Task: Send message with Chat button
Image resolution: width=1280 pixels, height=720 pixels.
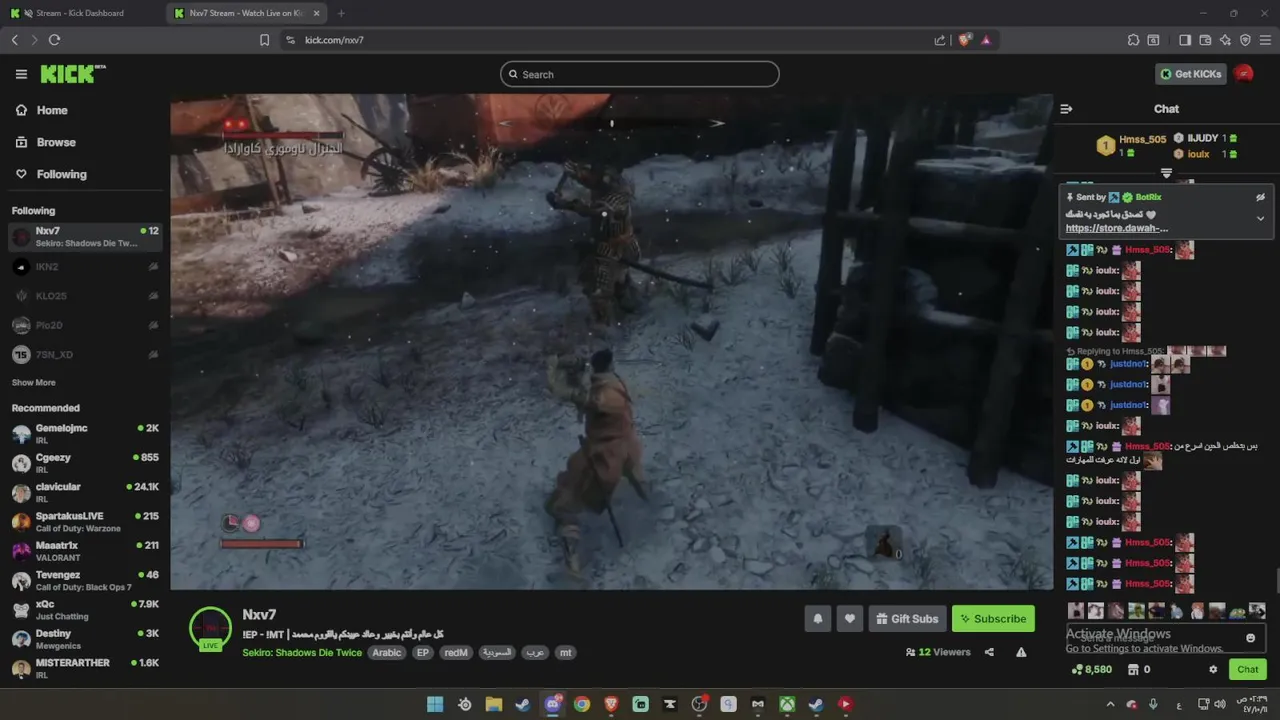Action: click(1247, 670)
